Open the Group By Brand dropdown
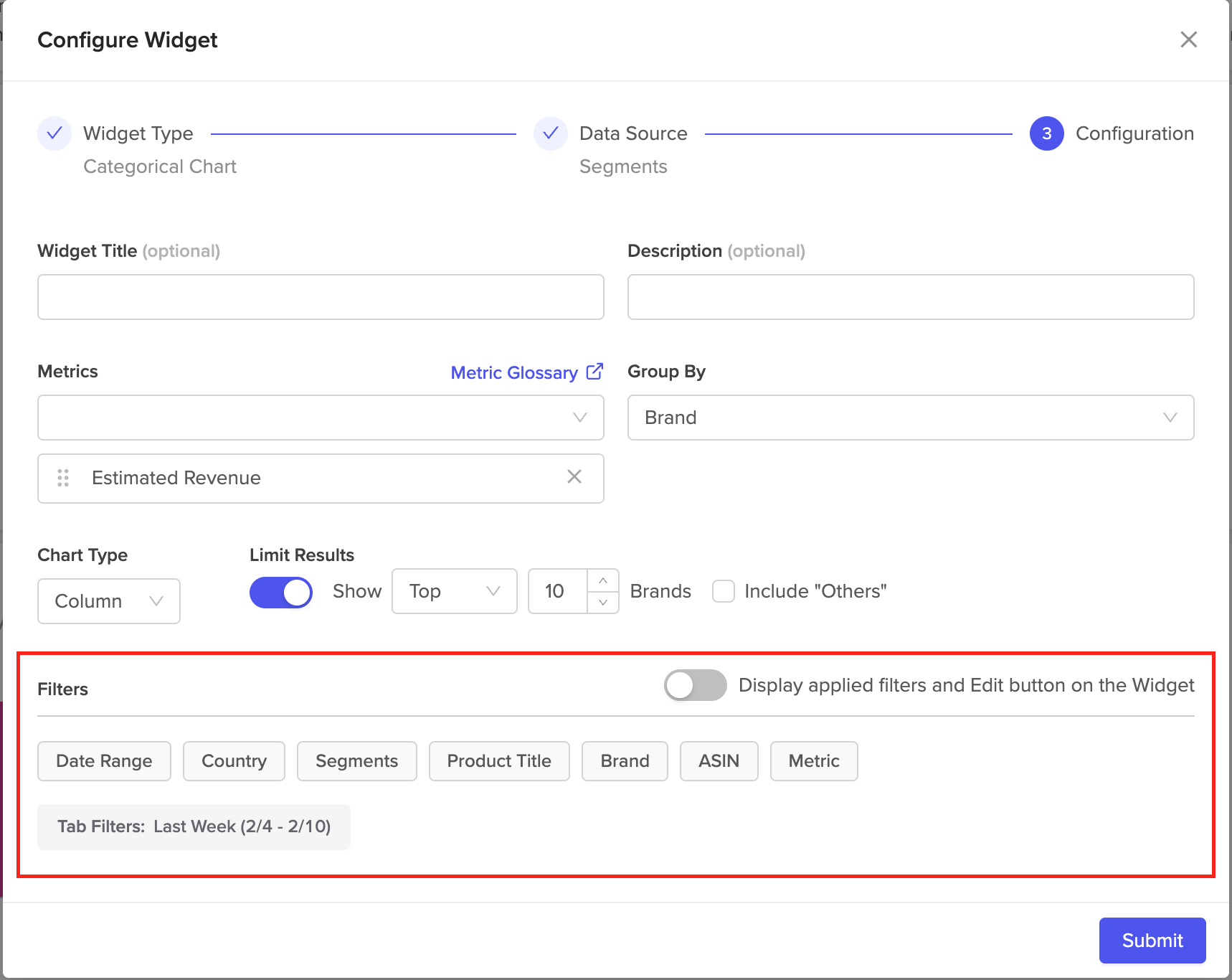Viewport: 1232px width, 980px height. pyautogui.click(x=911, y=418)
